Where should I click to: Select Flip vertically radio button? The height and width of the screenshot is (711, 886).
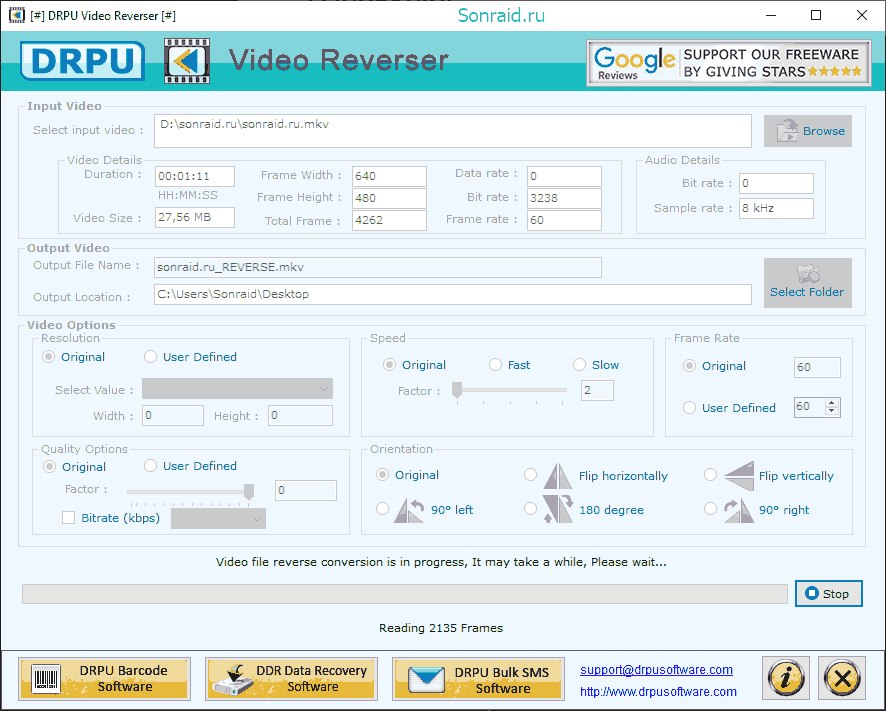pos(710,475)
